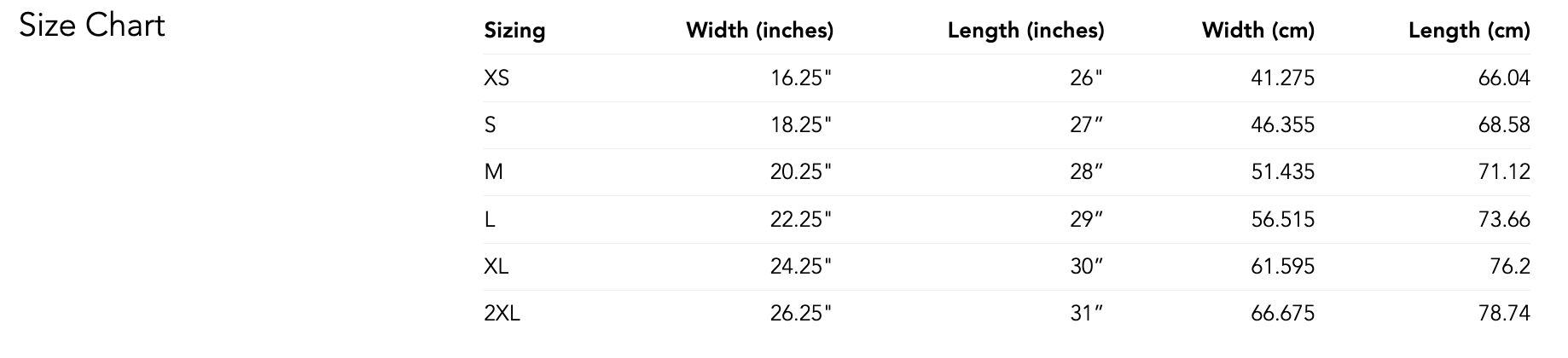This screenshot has height=358, width=1568.
Task: Click the Length (cm) column header
Action: pos(1469,31)
